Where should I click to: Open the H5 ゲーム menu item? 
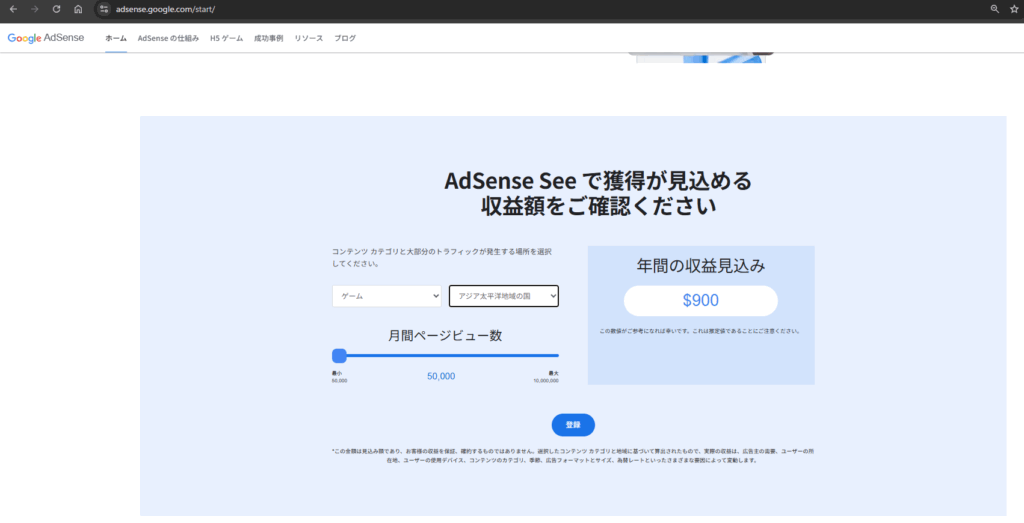(226, 39)
